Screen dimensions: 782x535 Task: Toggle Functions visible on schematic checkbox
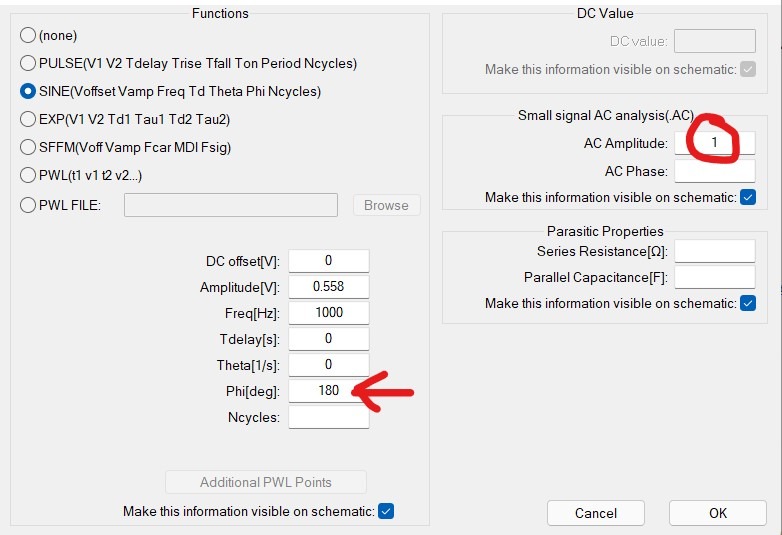386,511
